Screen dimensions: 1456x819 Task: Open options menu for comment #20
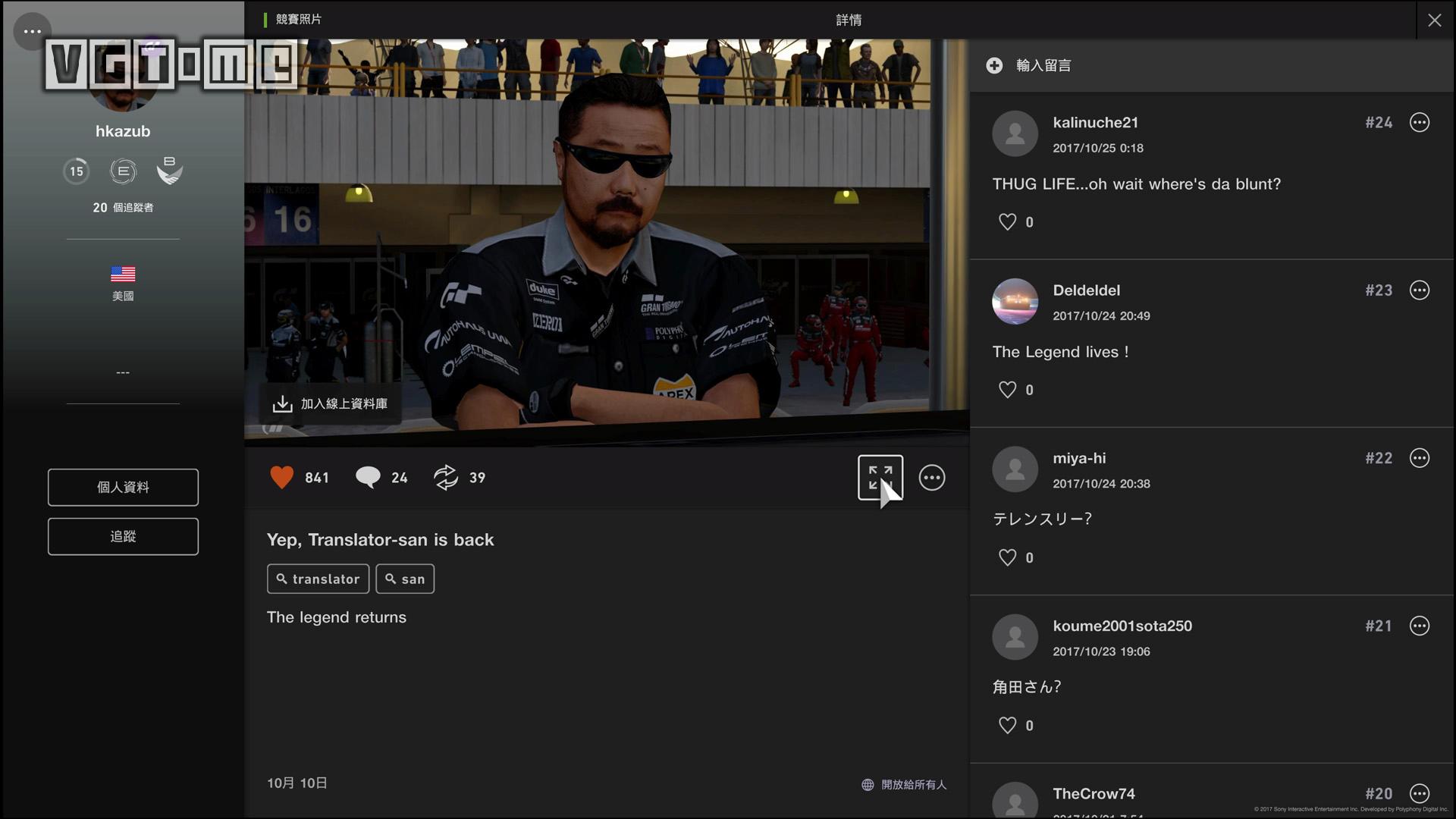(x=1420, y=793)
